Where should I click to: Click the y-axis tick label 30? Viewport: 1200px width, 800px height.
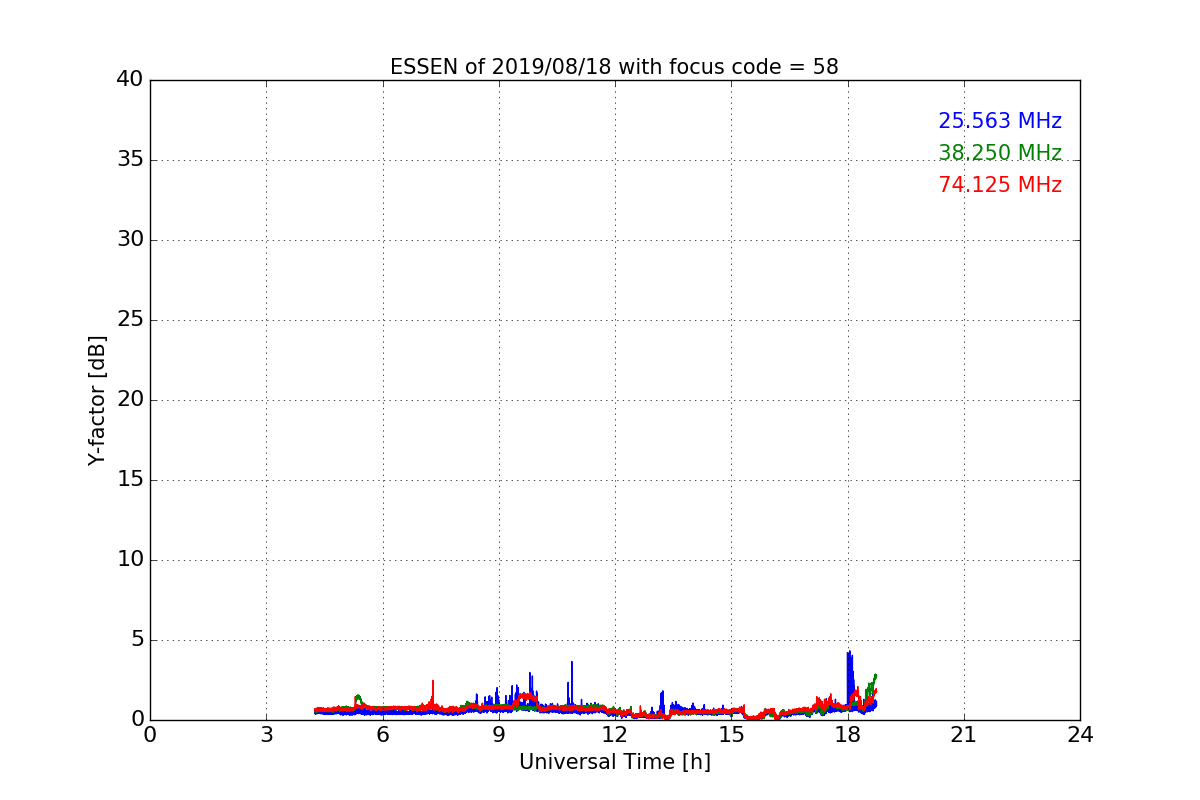pyautogui.click(x=129, y=240)
